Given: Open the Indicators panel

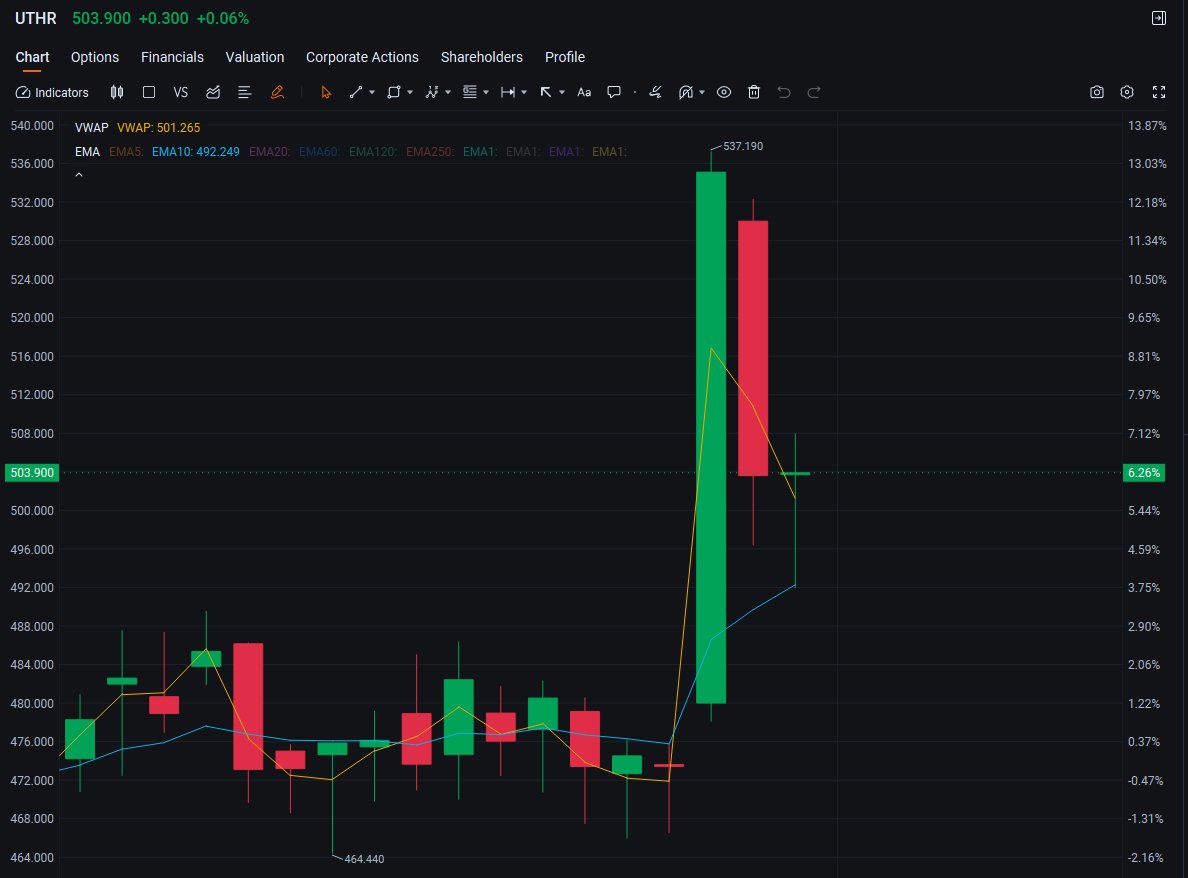Looking at the screenshot, I should 52,92.
